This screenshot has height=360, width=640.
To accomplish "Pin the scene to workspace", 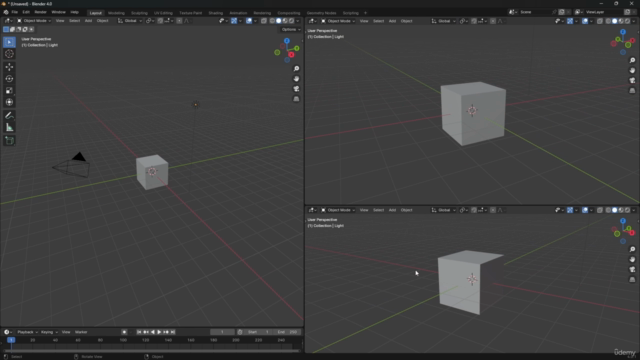I will pos(554,12).
